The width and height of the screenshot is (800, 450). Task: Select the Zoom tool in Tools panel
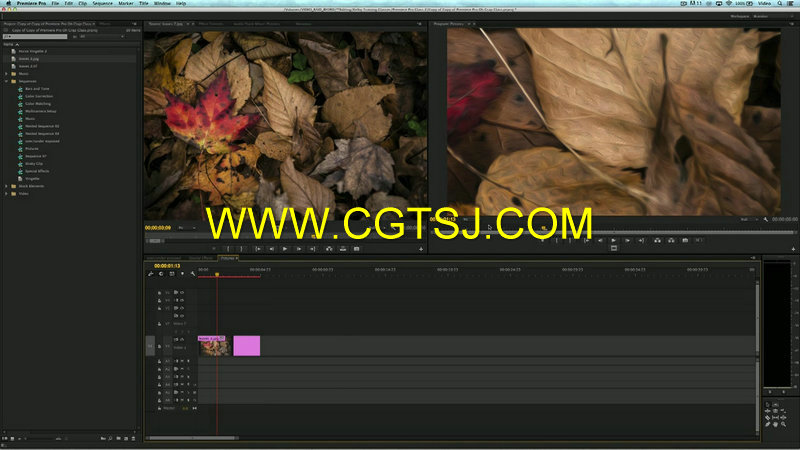pos(783,424)
